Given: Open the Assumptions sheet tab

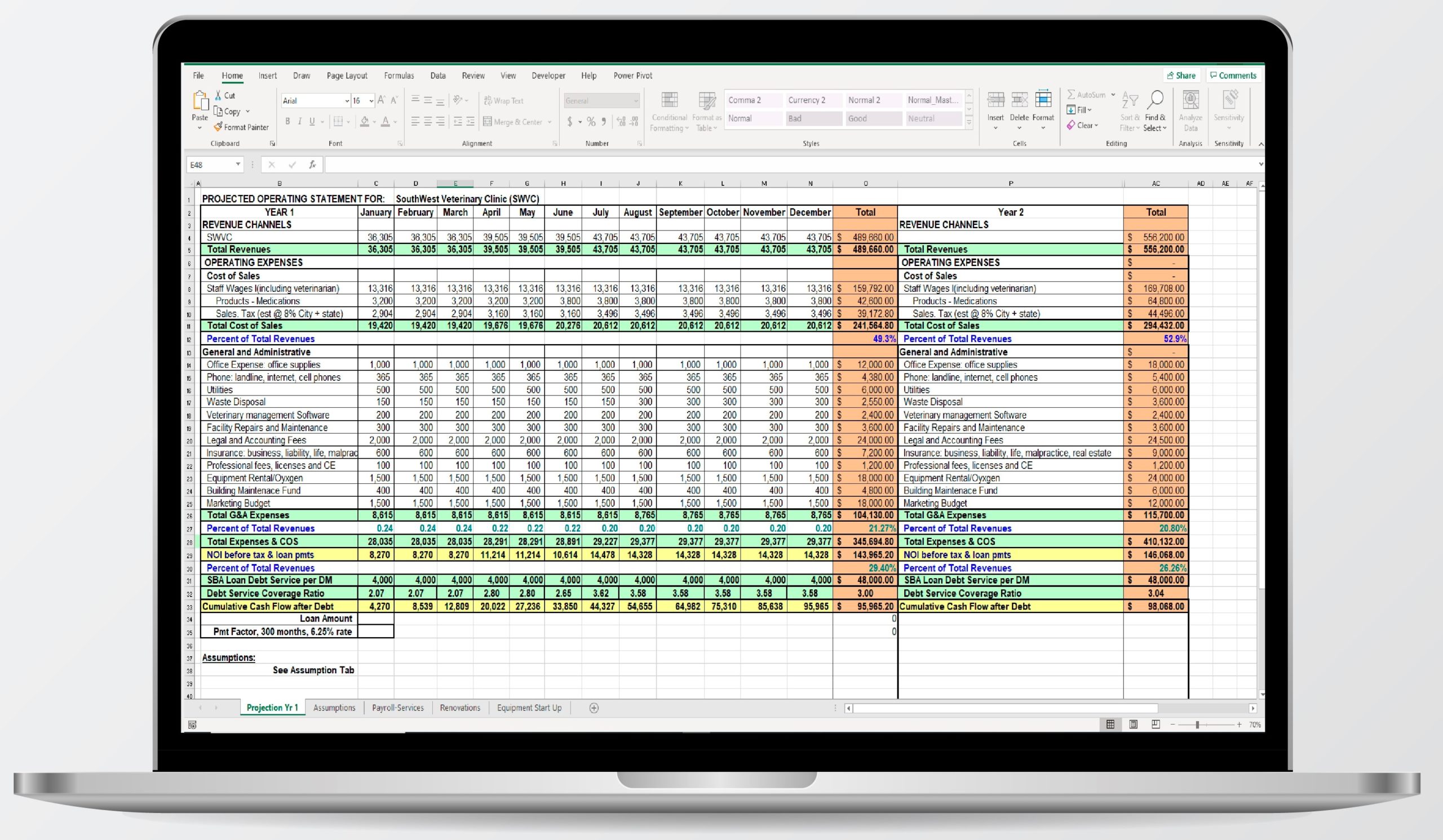Looking at the screenshot, I should (334, 708).
